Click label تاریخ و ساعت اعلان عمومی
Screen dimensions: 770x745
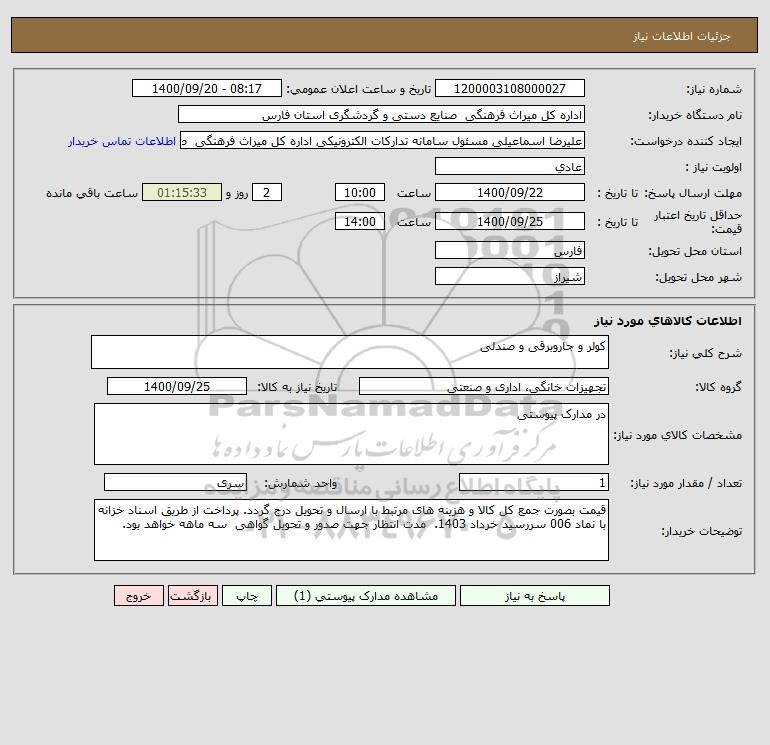coord(358,89)
